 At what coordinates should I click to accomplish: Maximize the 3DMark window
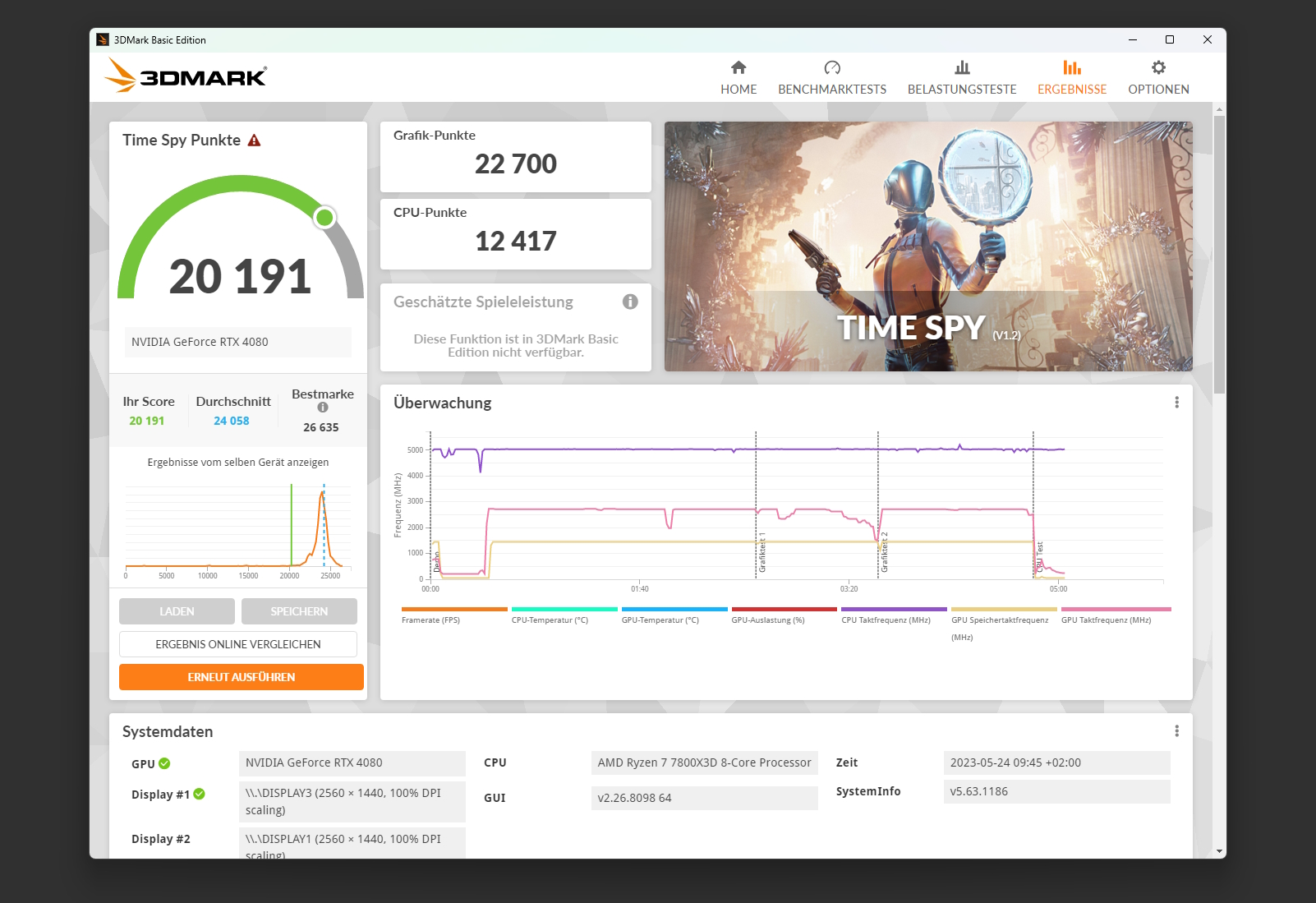pyautogui.click(x=1170, y=39)
